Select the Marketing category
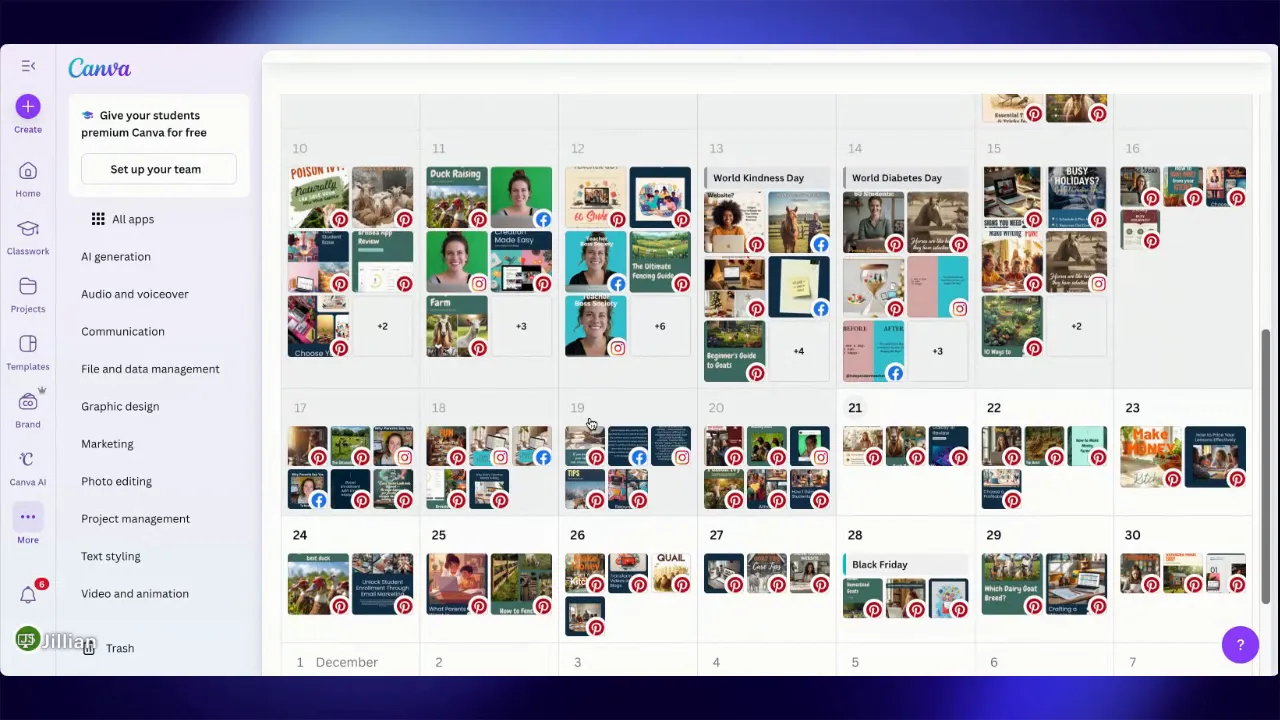 (x=107, y=443)
